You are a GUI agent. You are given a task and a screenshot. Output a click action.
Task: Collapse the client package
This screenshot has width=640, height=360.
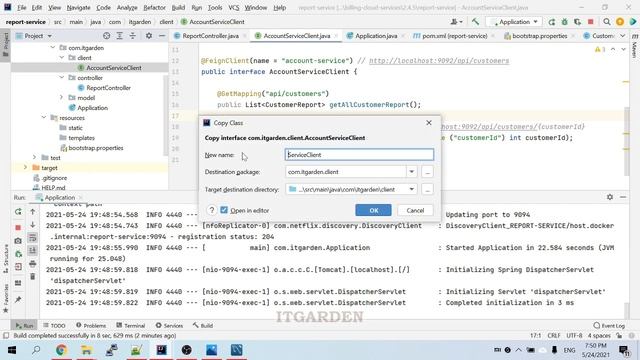click(62, 58)
